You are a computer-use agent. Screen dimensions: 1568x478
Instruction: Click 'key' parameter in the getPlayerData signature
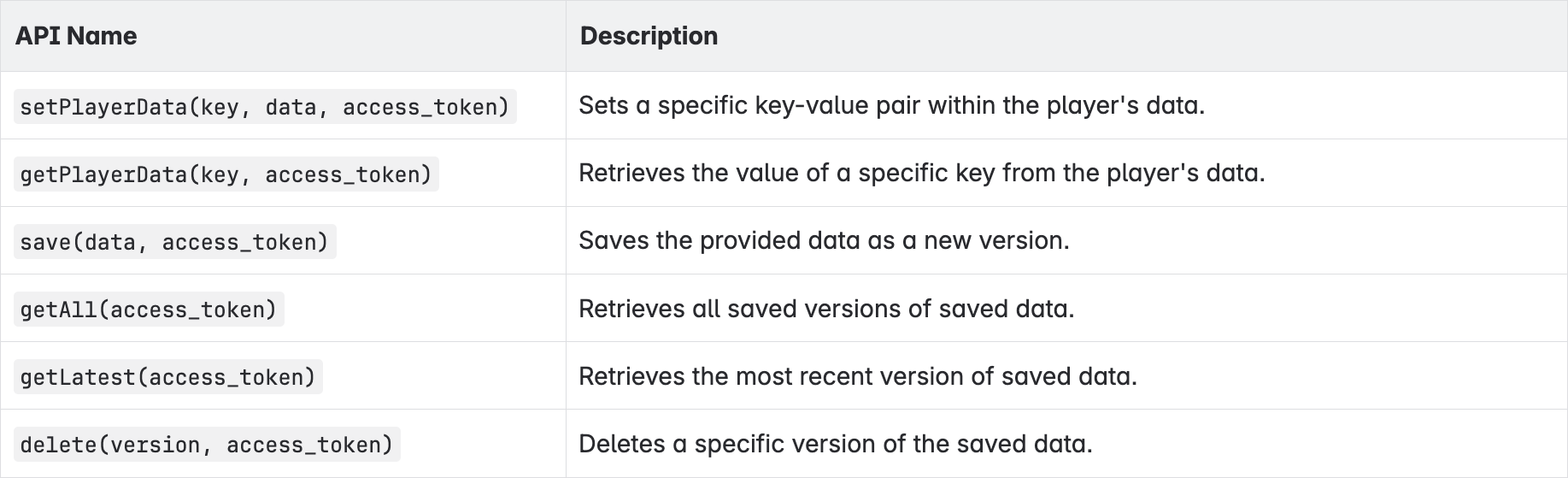point(219,174)
